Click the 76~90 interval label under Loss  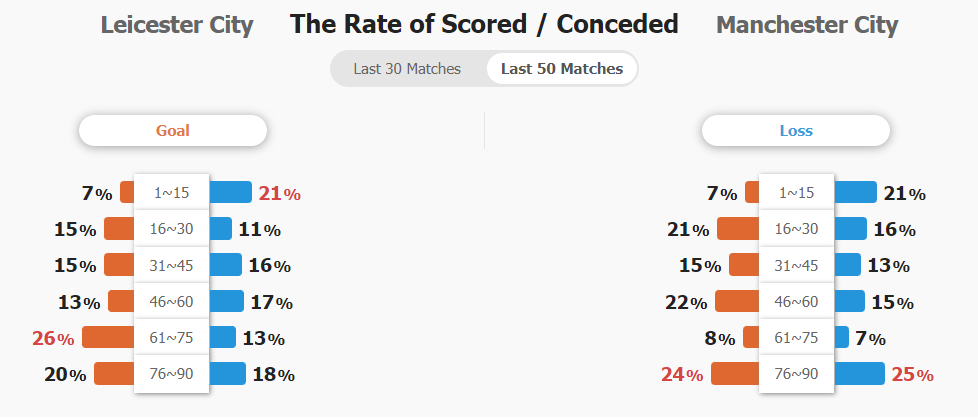(796, 374)
